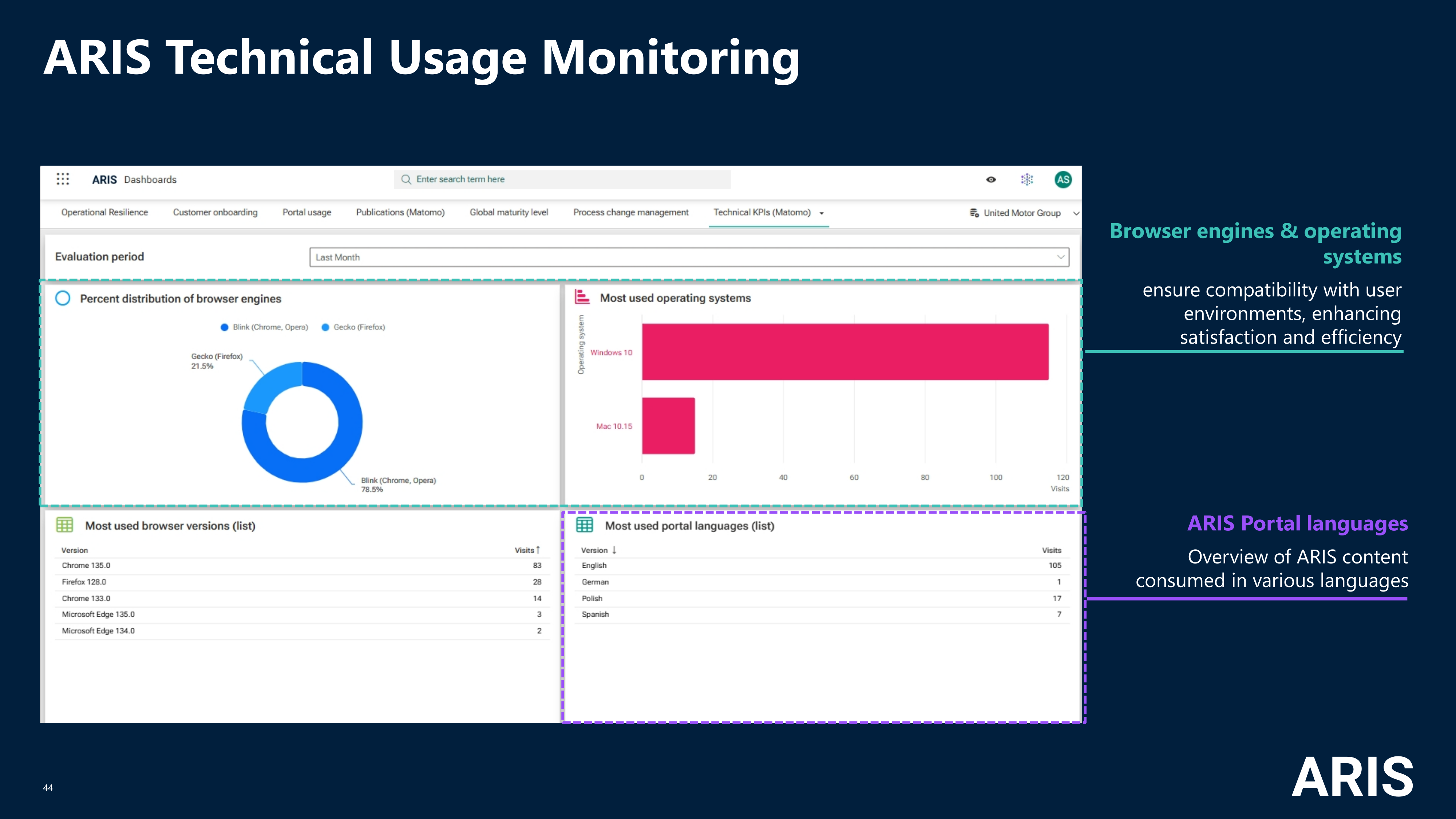Click the green table icon for browser versions
Viewport: 1456px width, 819px height.
64,525
